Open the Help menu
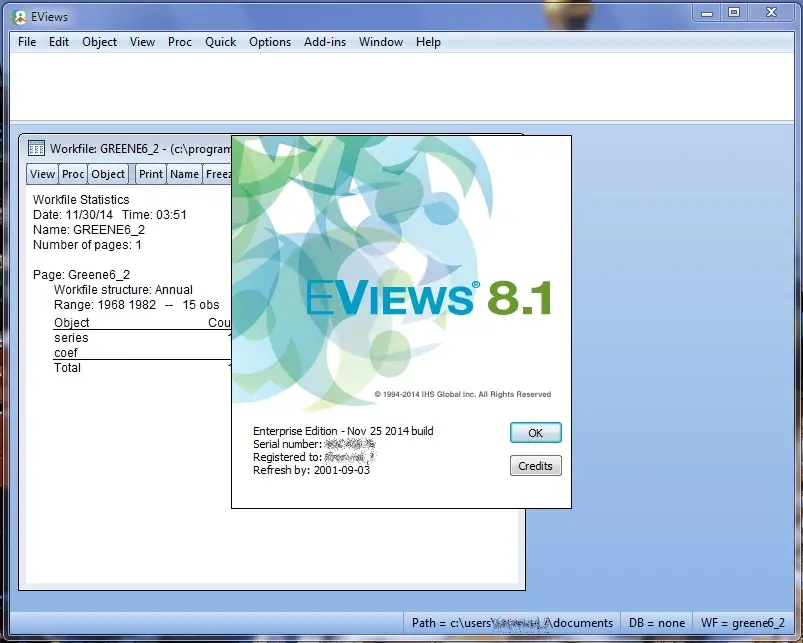 [428, 42]
